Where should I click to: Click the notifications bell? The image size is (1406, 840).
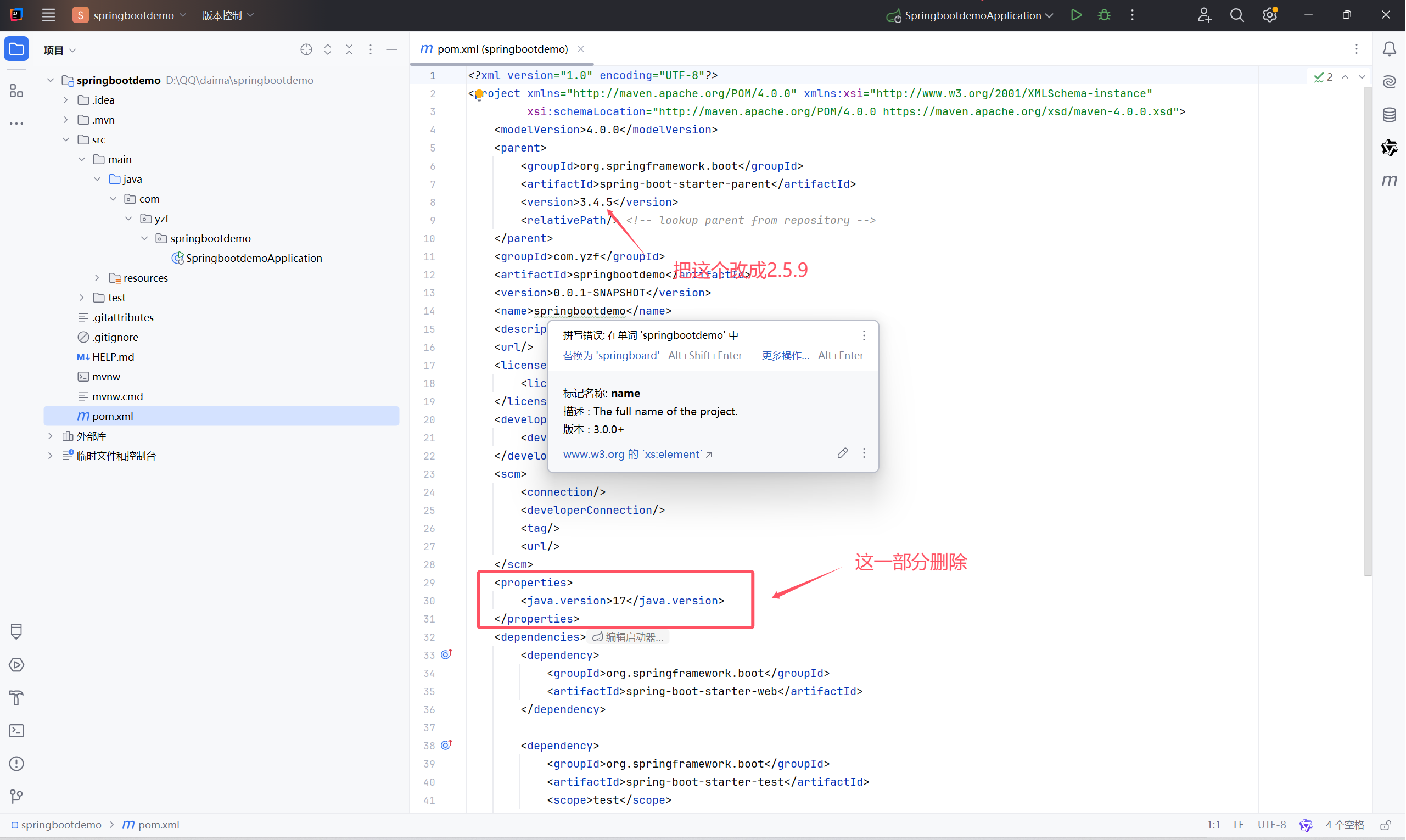pos(1390,49)
